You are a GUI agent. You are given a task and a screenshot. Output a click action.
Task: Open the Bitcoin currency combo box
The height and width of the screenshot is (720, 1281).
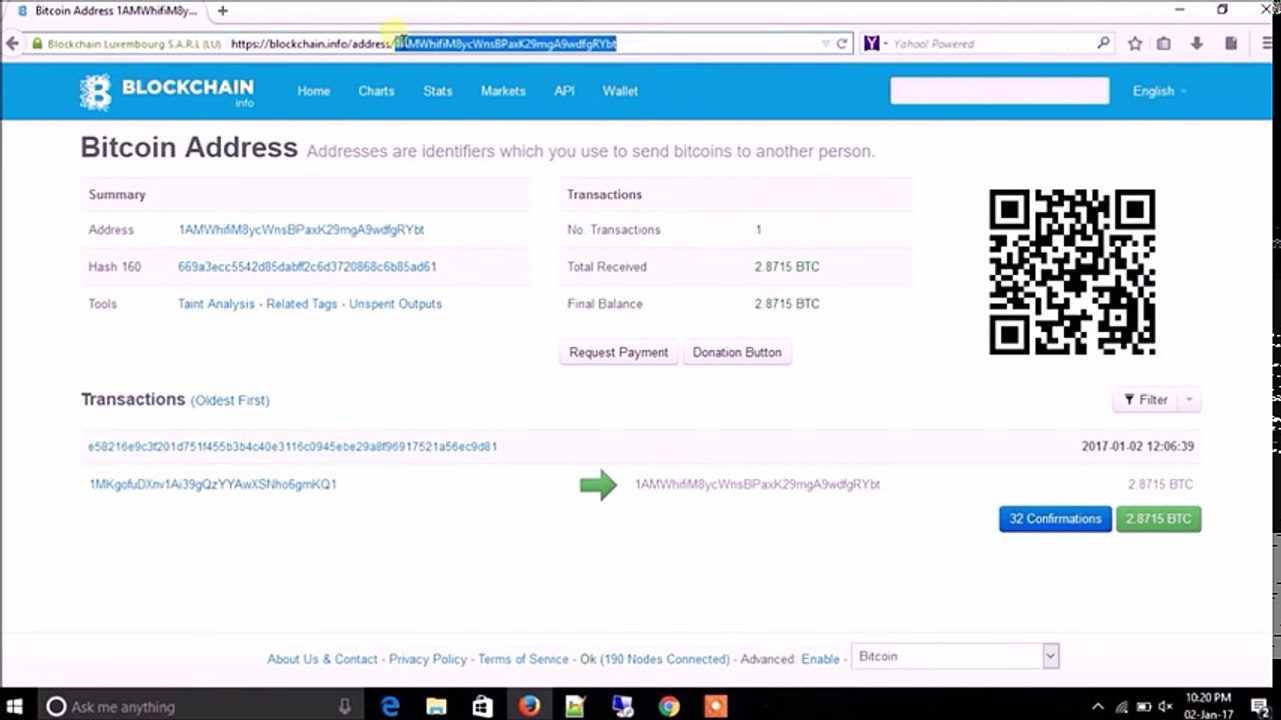[x=954, y=656]
